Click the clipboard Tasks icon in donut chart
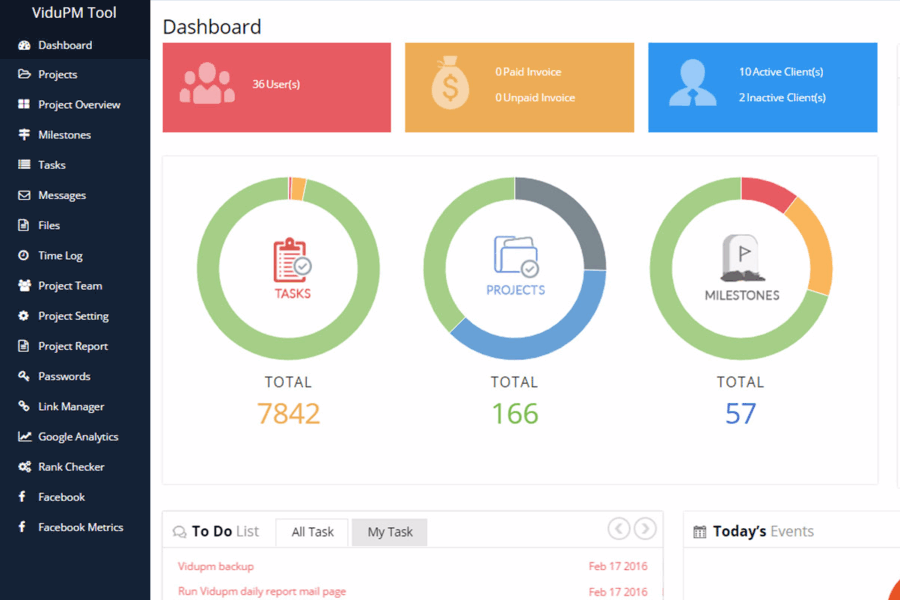Screen dimensions: 900x600 (292, 260)
